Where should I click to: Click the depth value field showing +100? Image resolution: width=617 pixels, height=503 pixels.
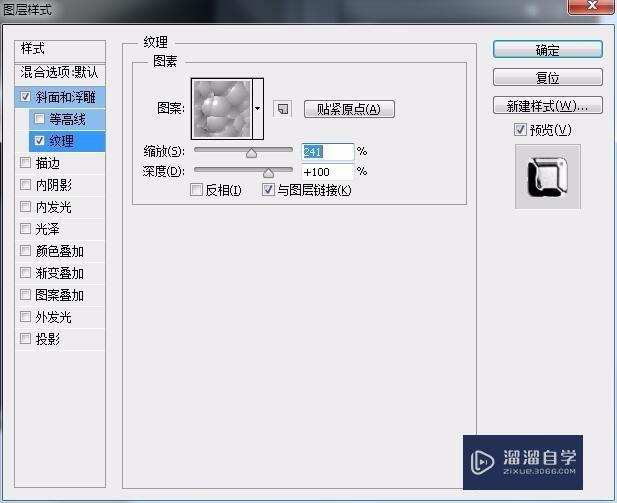click(327, 172)
